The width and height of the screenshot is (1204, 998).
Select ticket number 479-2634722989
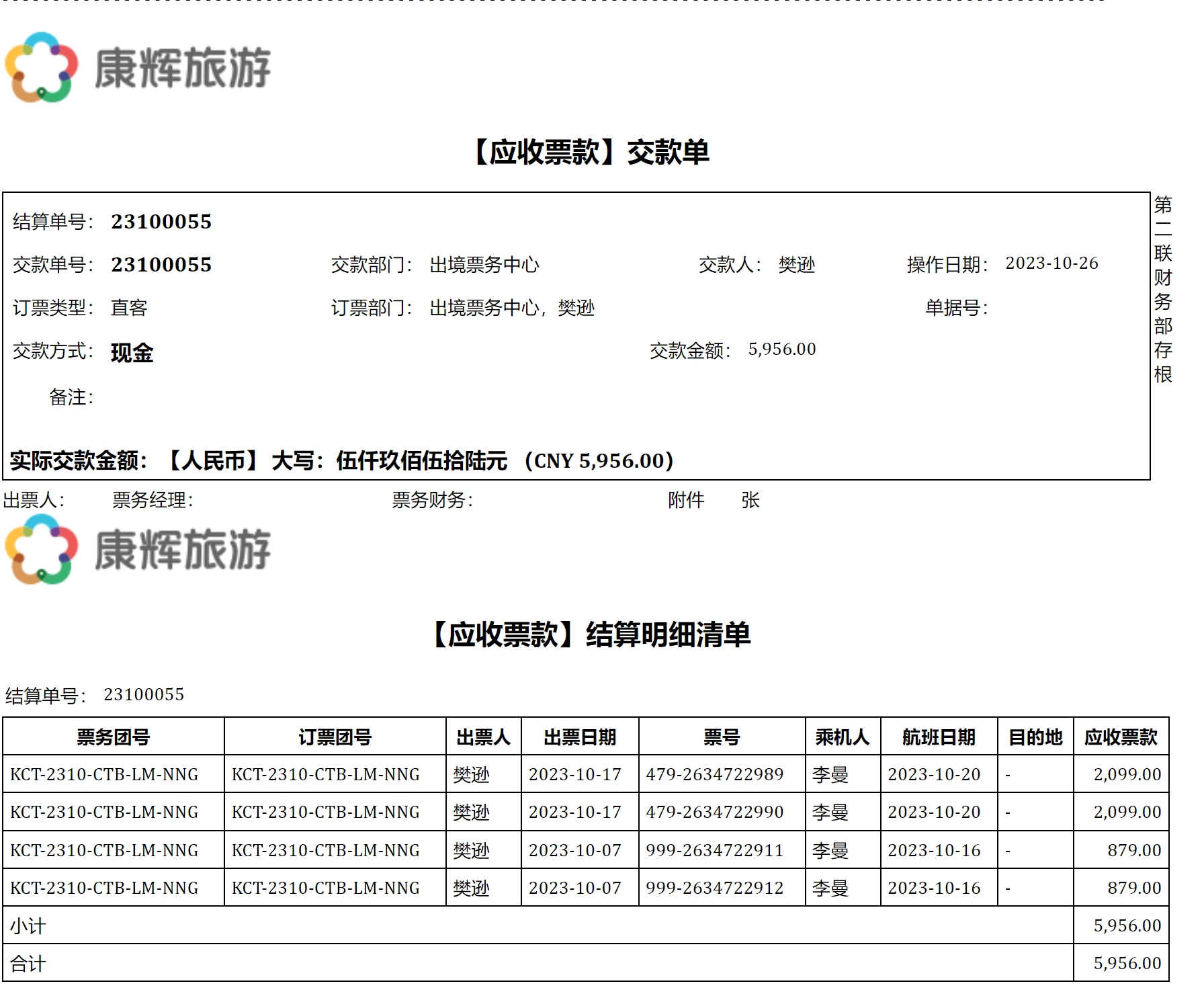[715, 775]
